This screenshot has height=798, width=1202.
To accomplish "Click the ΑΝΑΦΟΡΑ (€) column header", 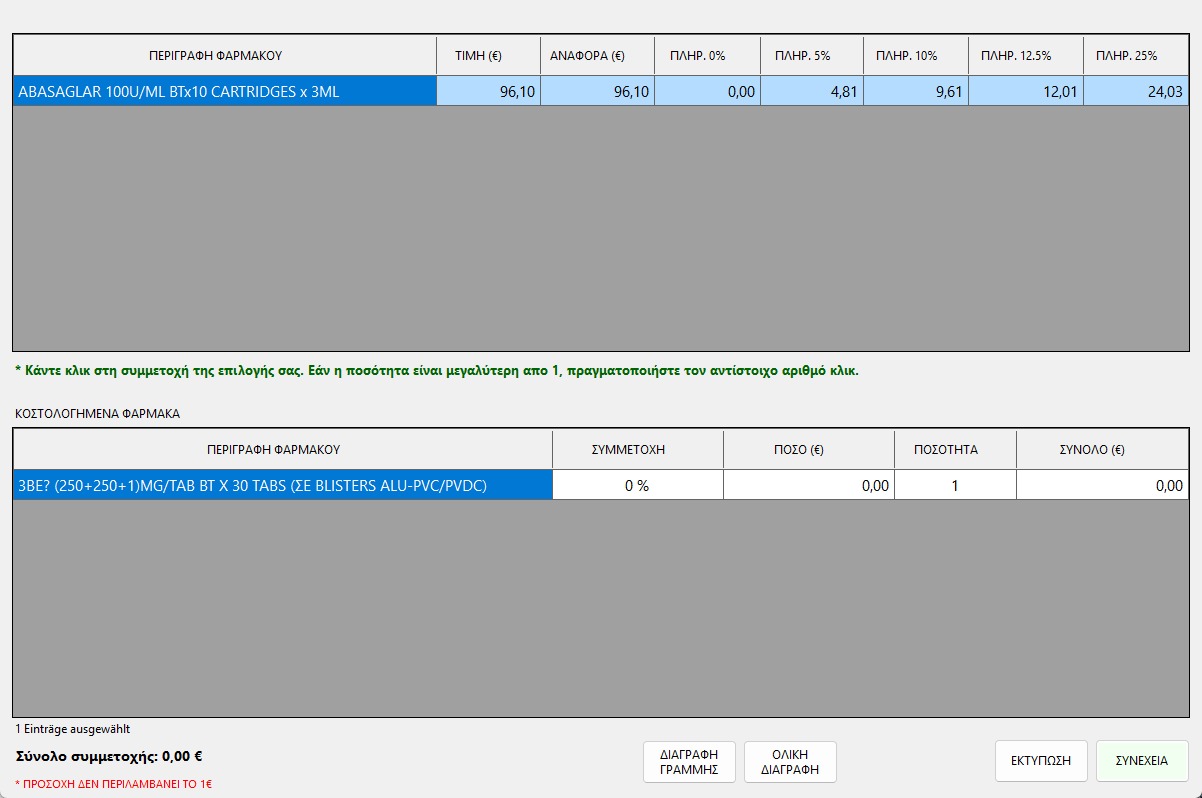I will click(x=598, y=56).
